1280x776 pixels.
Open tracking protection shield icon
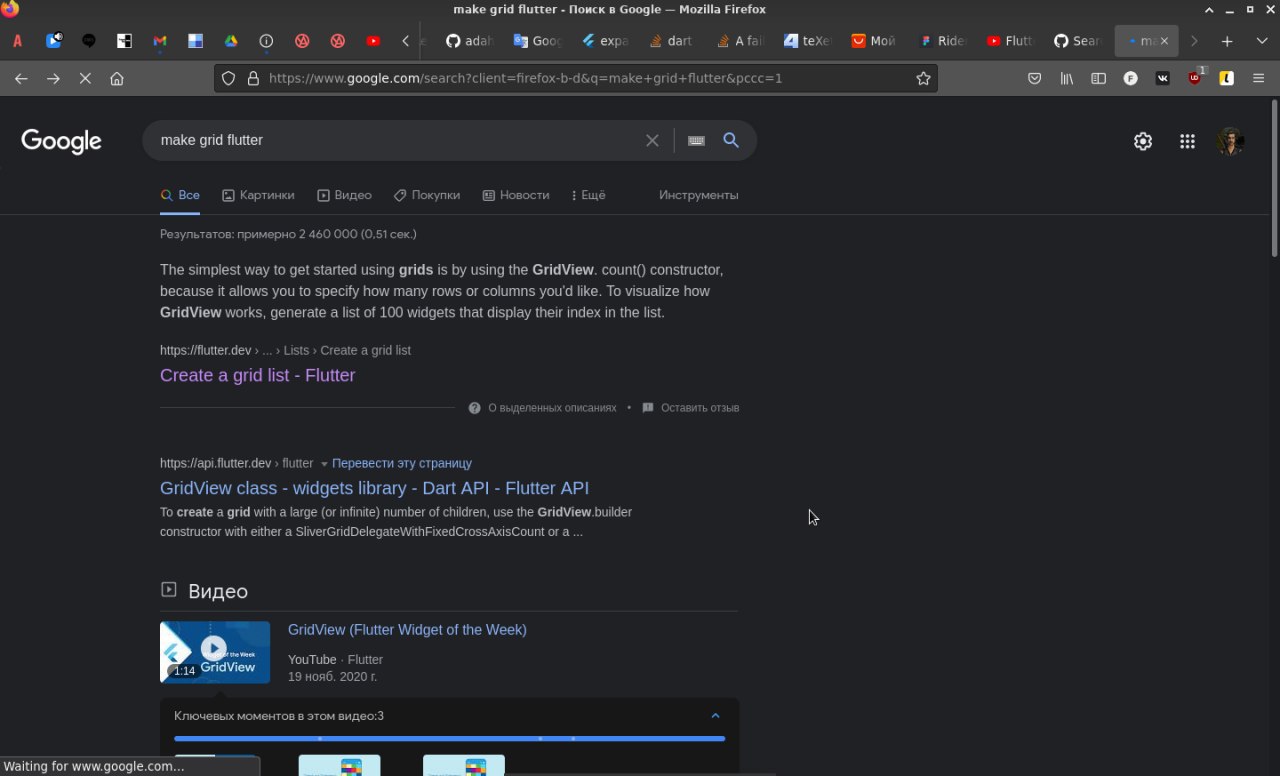tap(228, 78)
